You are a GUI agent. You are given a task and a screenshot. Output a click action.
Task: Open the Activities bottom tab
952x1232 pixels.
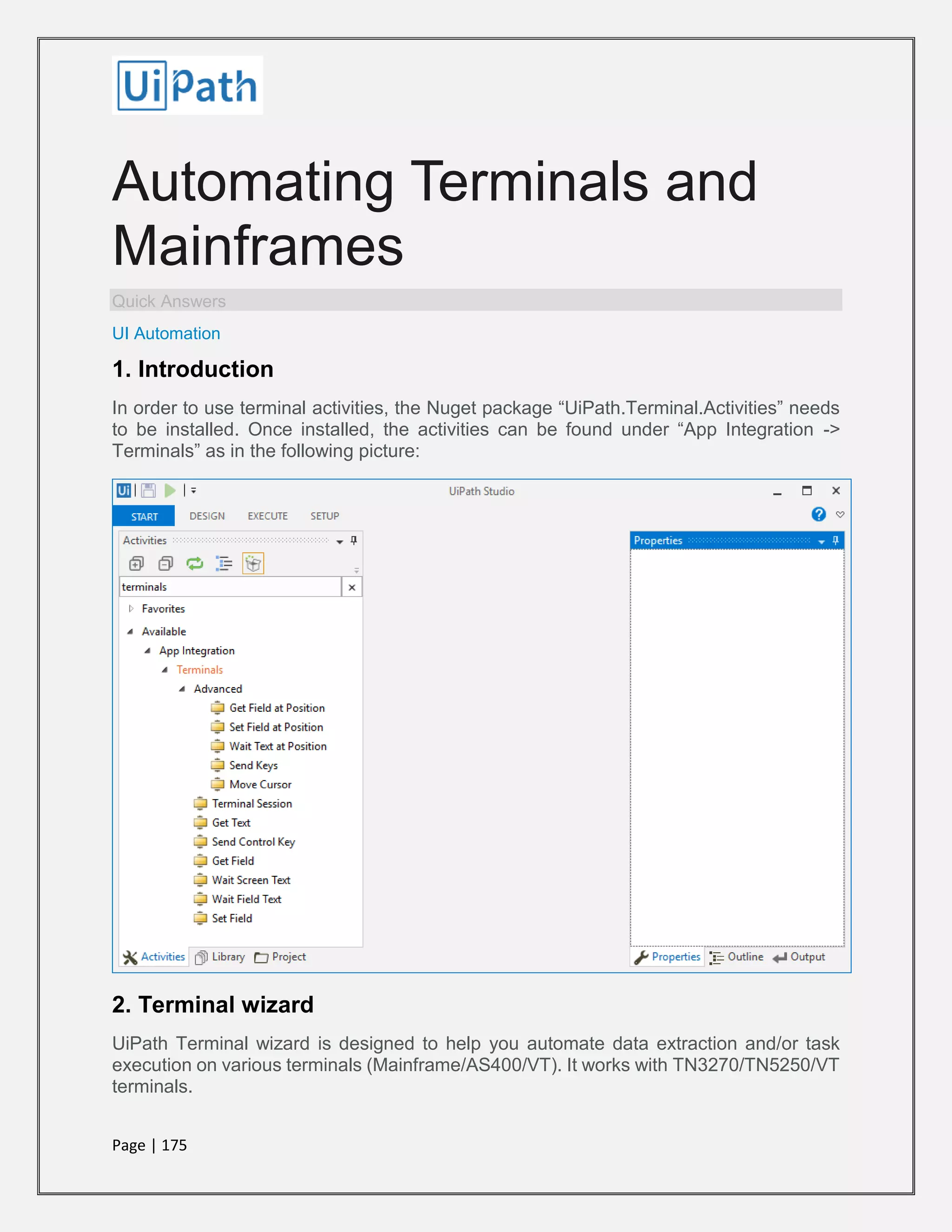click(x=154, y=957)
